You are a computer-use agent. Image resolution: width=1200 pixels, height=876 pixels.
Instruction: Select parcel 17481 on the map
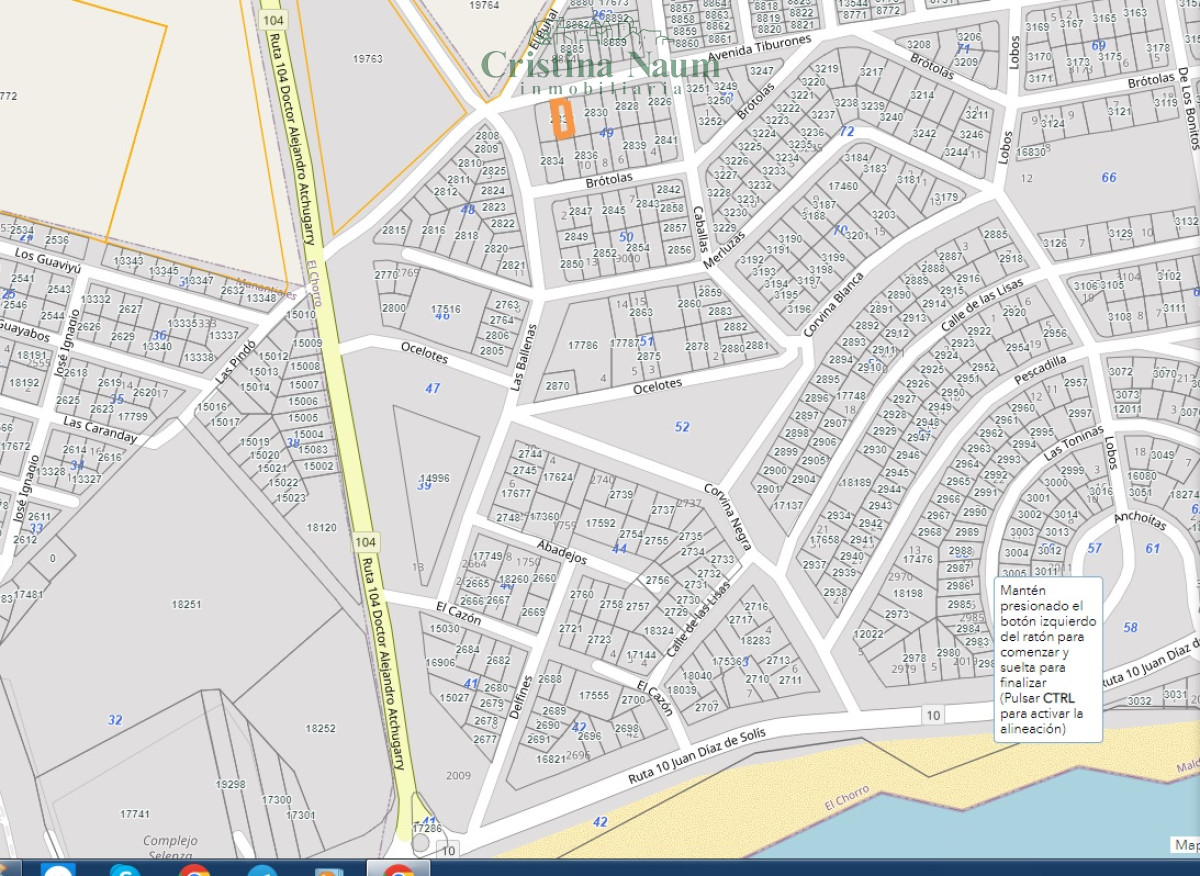pos(29,594)
